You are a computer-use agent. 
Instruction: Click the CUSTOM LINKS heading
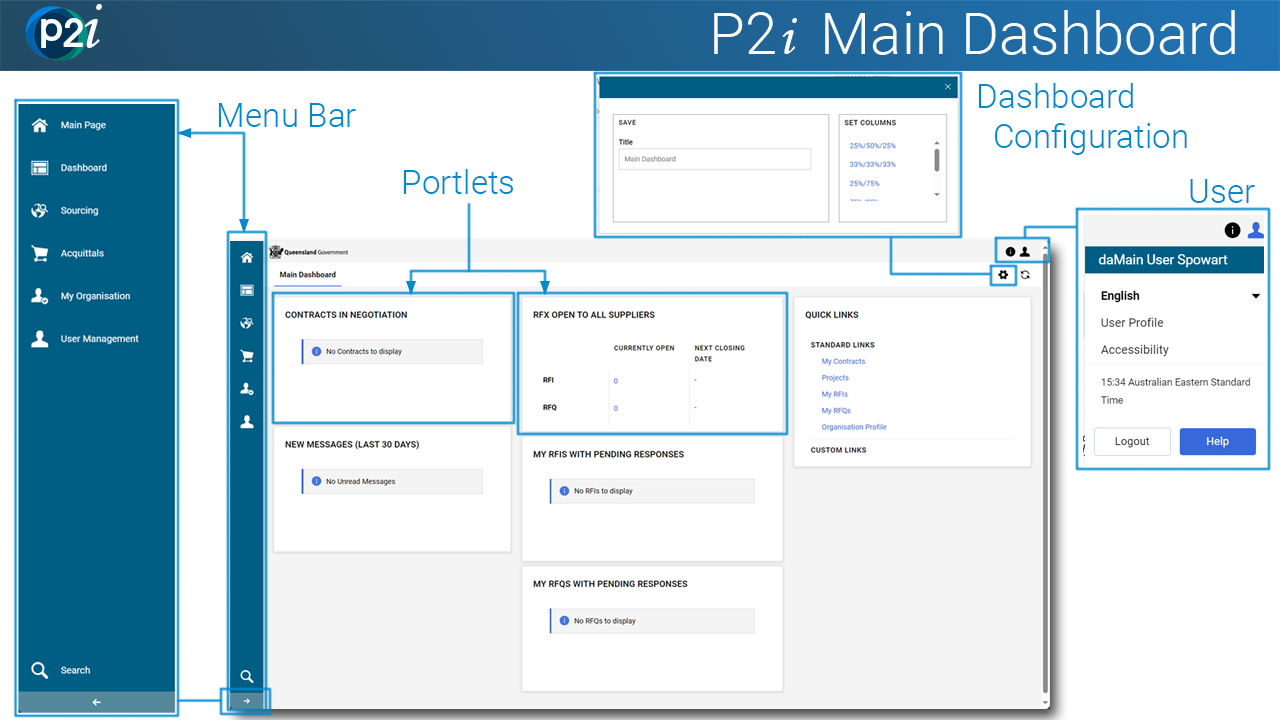pyautogui.click(x=839, y=451)
